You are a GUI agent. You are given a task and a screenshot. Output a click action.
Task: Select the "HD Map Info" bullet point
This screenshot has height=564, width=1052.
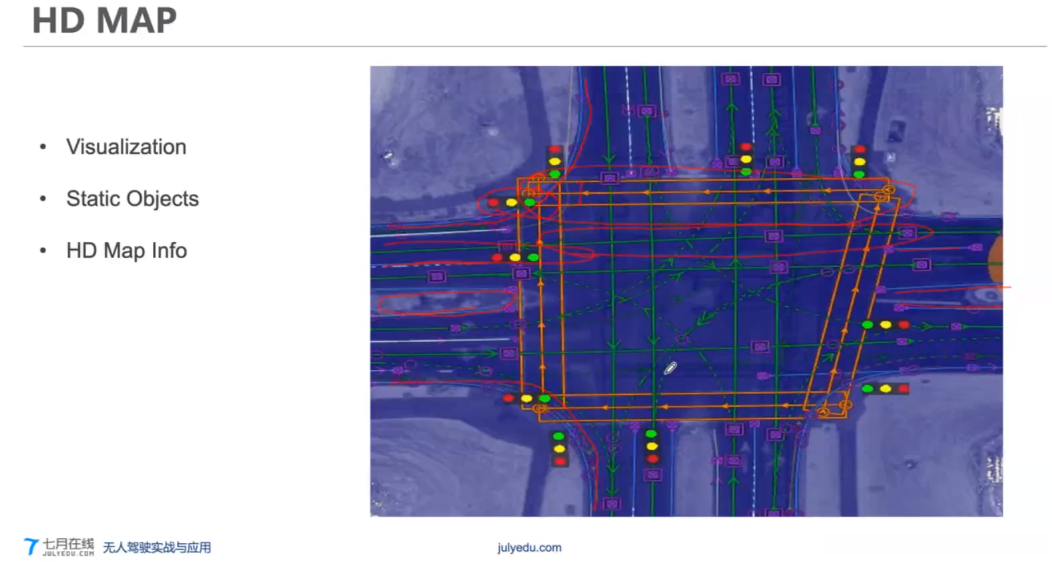(x=126, y=250)
